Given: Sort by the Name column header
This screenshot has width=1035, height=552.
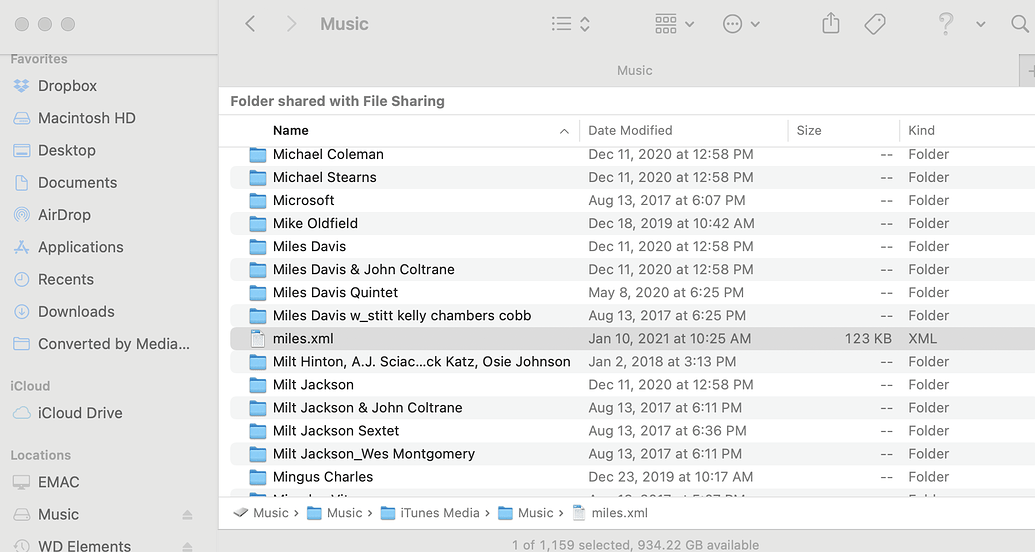Looking at the screenshot, I should (290, 131).
